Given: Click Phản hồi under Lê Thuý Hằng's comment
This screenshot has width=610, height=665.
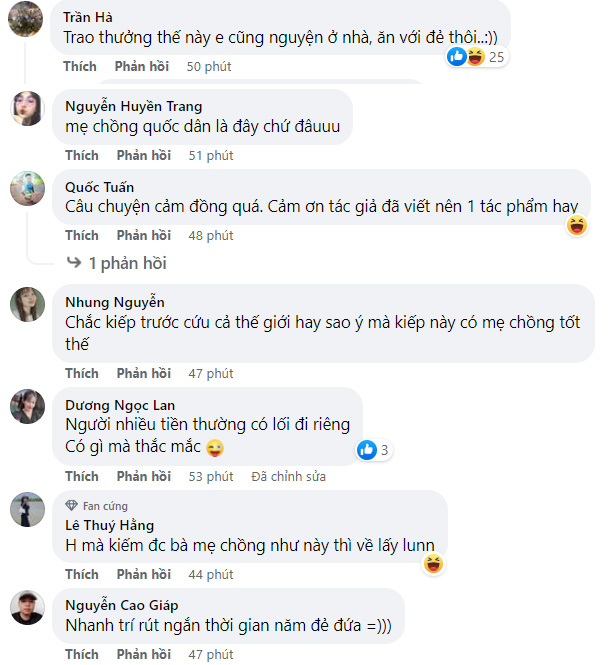Looking at the screenshot, I should [143, 574].
